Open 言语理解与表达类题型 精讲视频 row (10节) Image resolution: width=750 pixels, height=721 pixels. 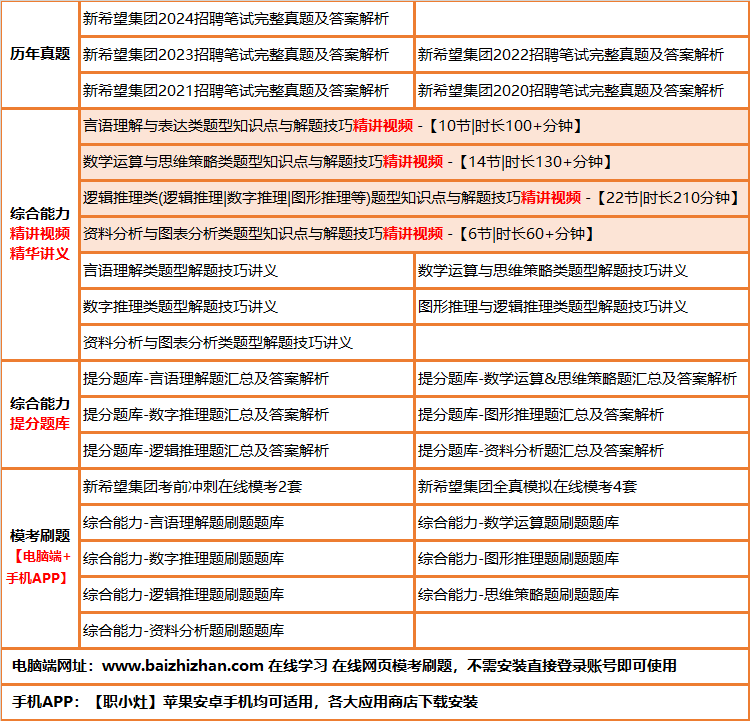[x=414, y=126]
